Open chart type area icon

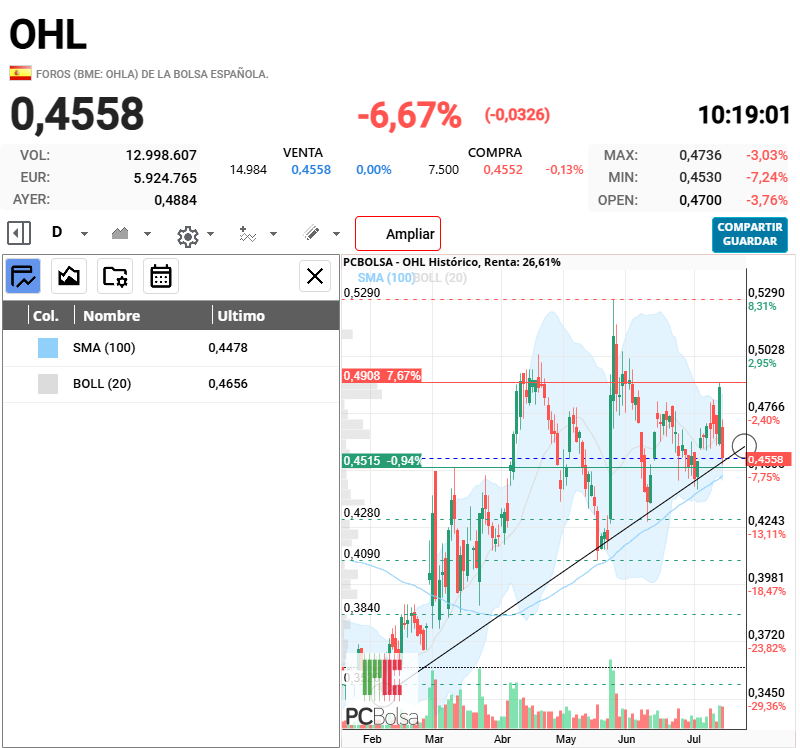tap(120, 234)
